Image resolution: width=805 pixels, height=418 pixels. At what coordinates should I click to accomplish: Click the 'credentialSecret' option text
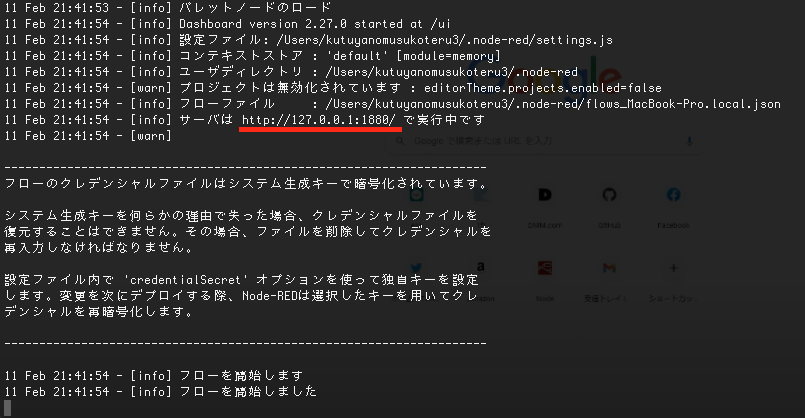pyautogui.click(x=186, y=280)
